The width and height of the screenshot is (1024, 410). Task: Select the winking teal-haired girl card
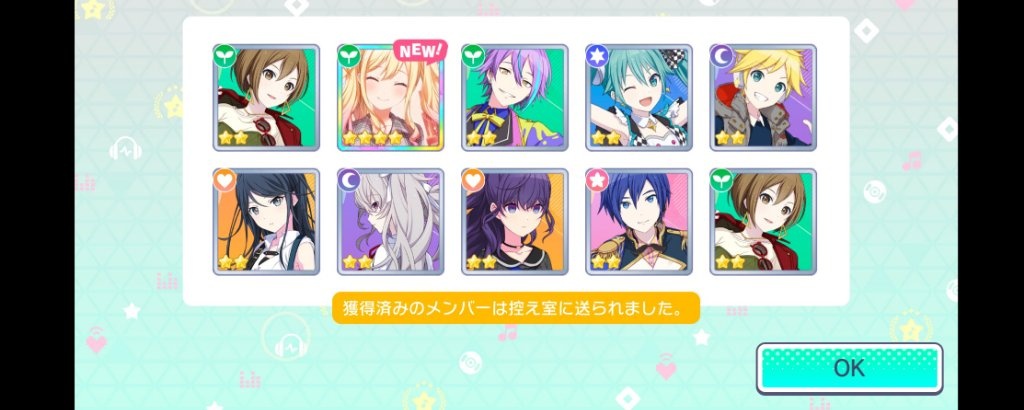pyautogui.click(x=639, y=97)
